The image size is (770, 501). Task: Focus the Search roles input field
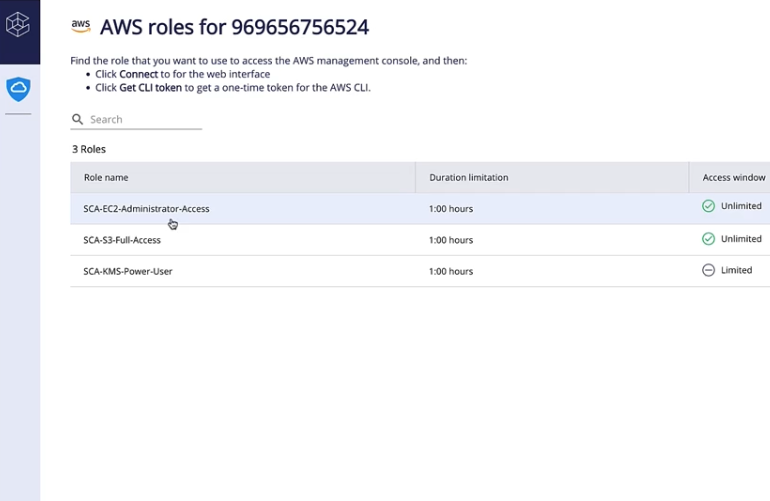pos(145,119)
